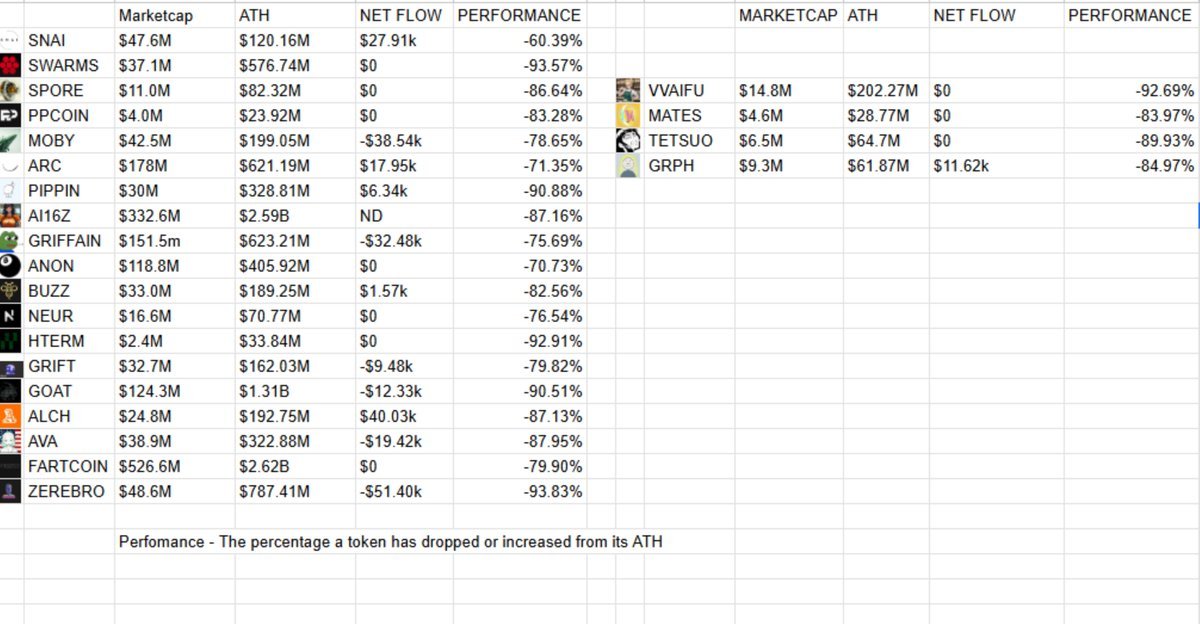Select the PPCOIN logo icon
The height and width of the screenshot is (624, 1200).
click(x=11, y=116)
